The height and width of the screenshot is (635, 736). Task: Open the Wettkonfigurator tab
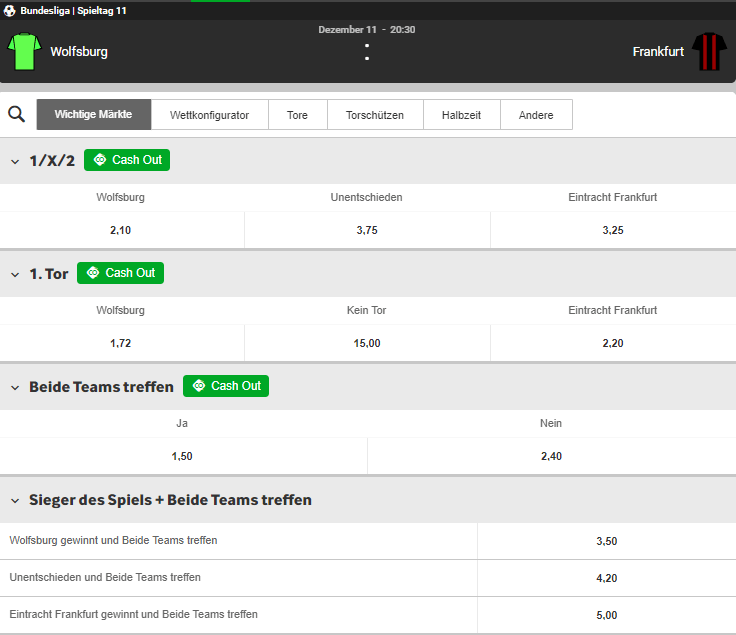pyautogui.click(x=210, y=115)
